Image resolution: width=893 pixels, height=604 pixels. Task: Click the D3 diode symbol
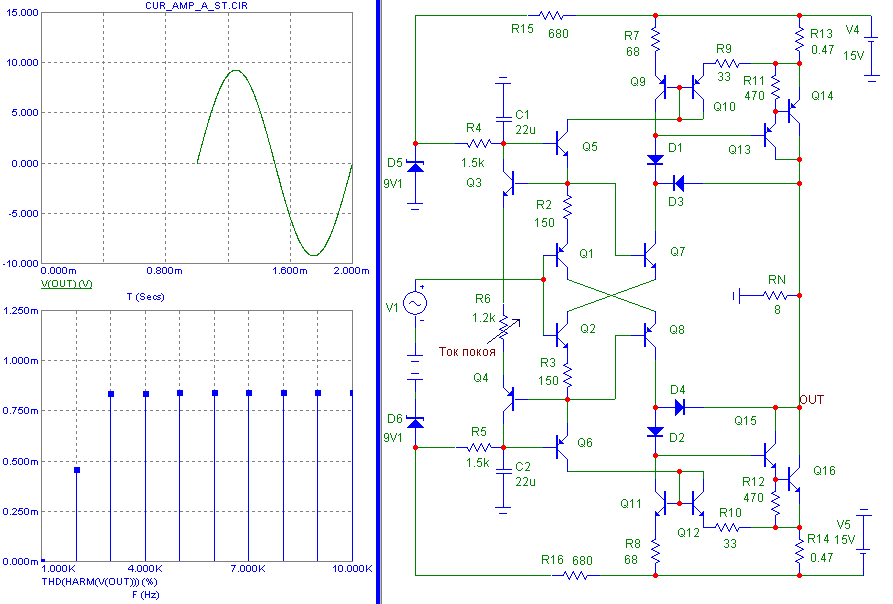(x=678, y=183)
